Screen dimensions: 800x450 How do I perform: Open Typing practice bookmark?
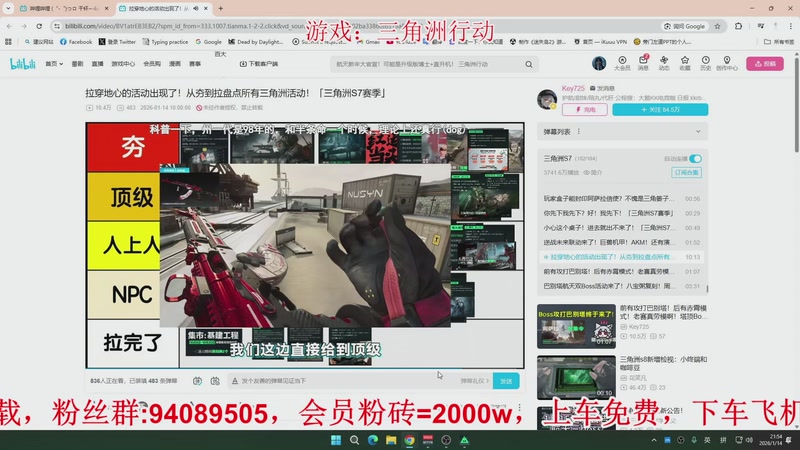[x=165, y=42]
